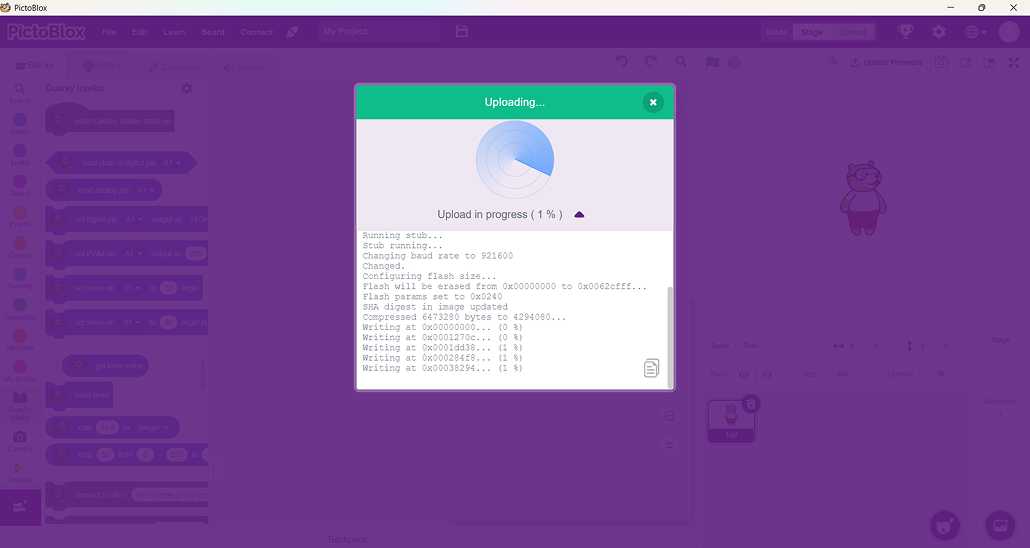Select the Operators block category

[x=20, y=309]
